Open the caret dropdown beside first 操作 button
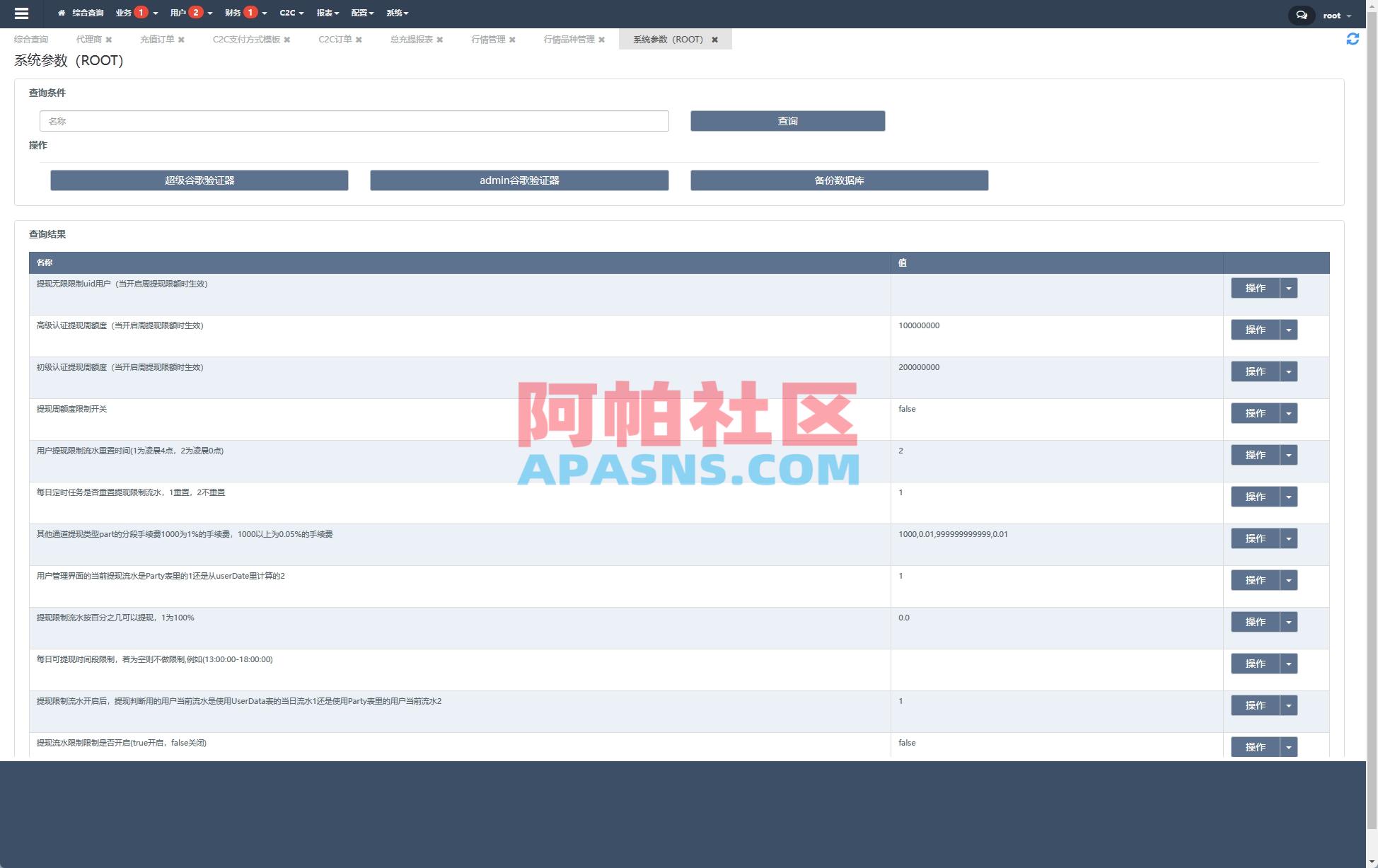The width and height of the screenshot is (1378, 868). [1289, 288]
